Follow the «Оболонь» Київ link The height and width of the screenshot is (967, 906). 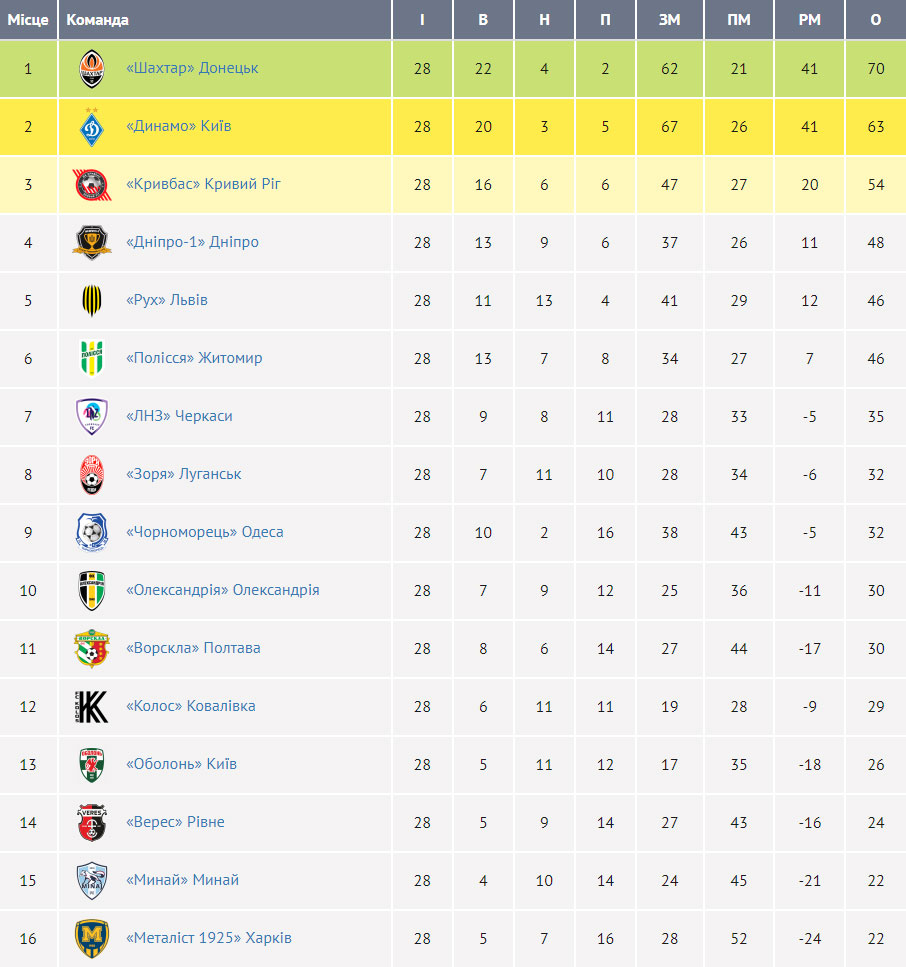[181, 764]
